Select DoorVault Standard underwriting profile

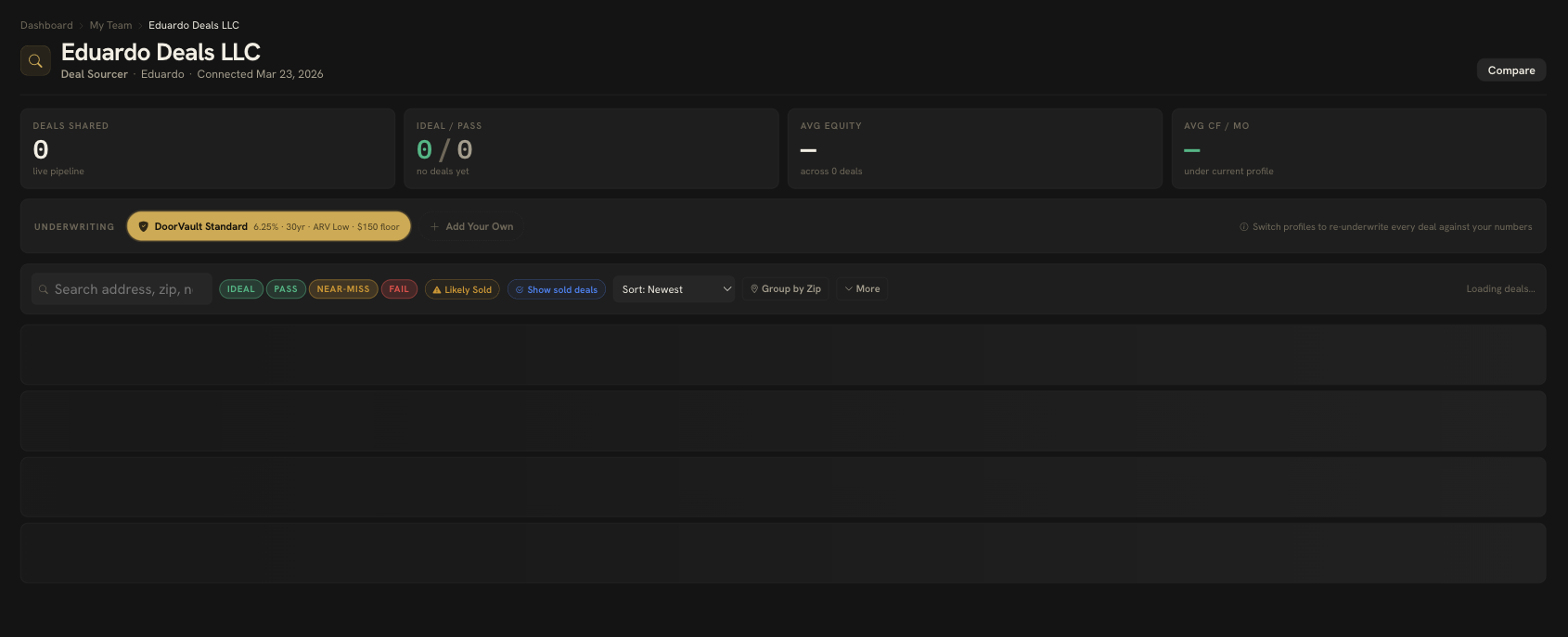pyautogui.click(x=269, y=226)
